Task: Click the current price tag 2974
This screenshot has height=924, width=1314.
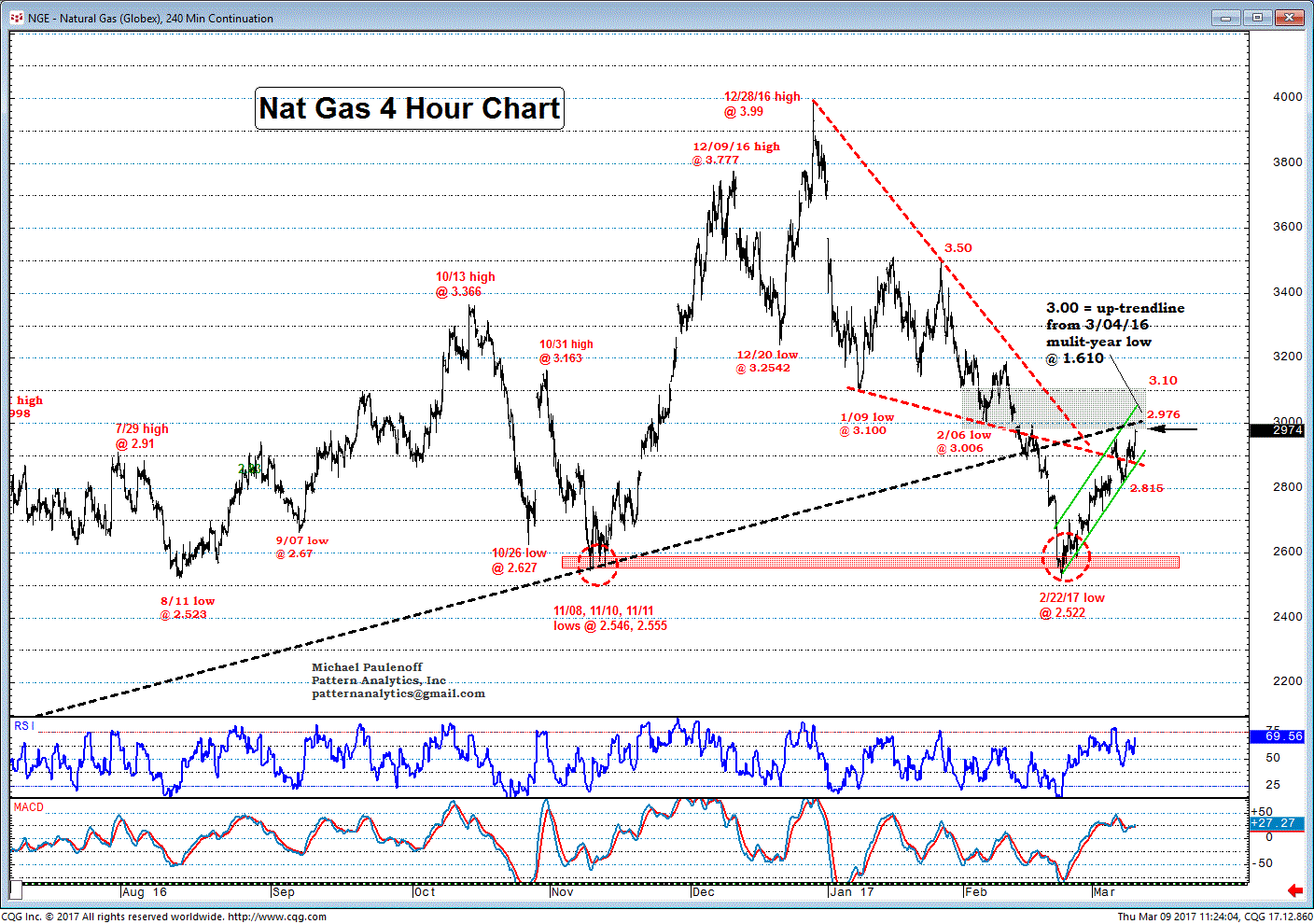Action: [1276, 430]
